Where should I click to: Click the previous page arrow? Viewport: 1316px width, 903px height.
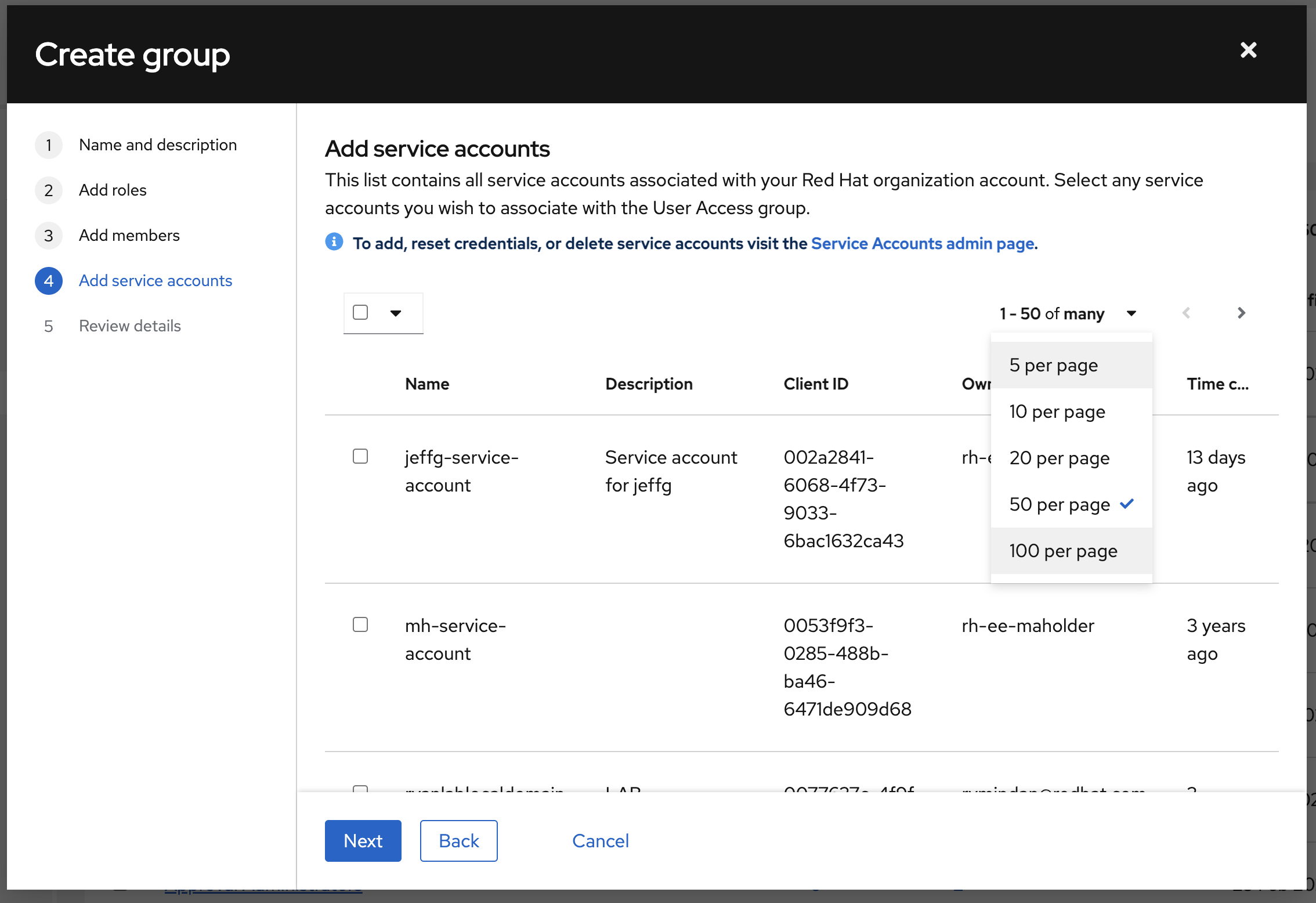(1187, 313)
